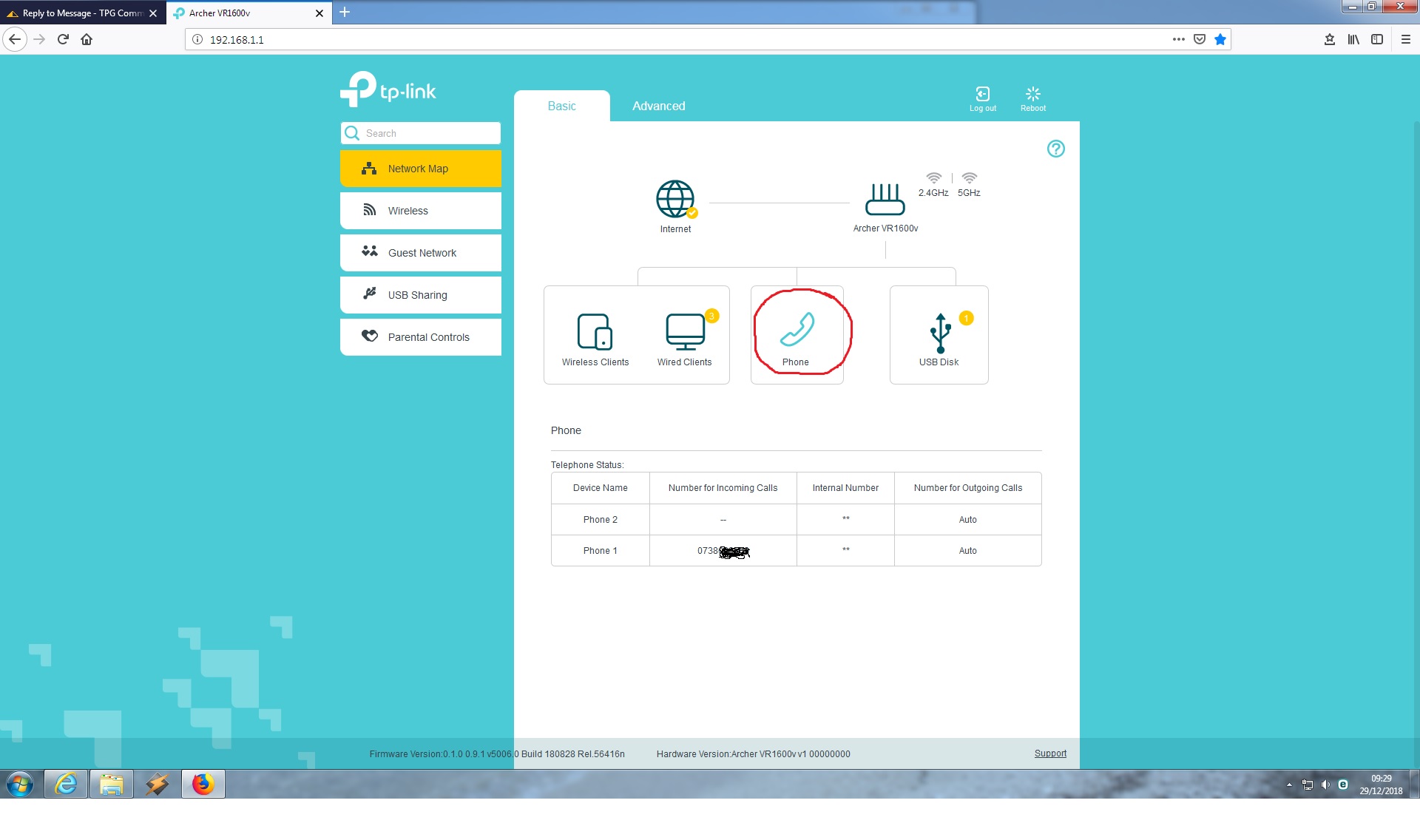Open Network Map from sidebar
1420x840 pixels.
point(421,169)
